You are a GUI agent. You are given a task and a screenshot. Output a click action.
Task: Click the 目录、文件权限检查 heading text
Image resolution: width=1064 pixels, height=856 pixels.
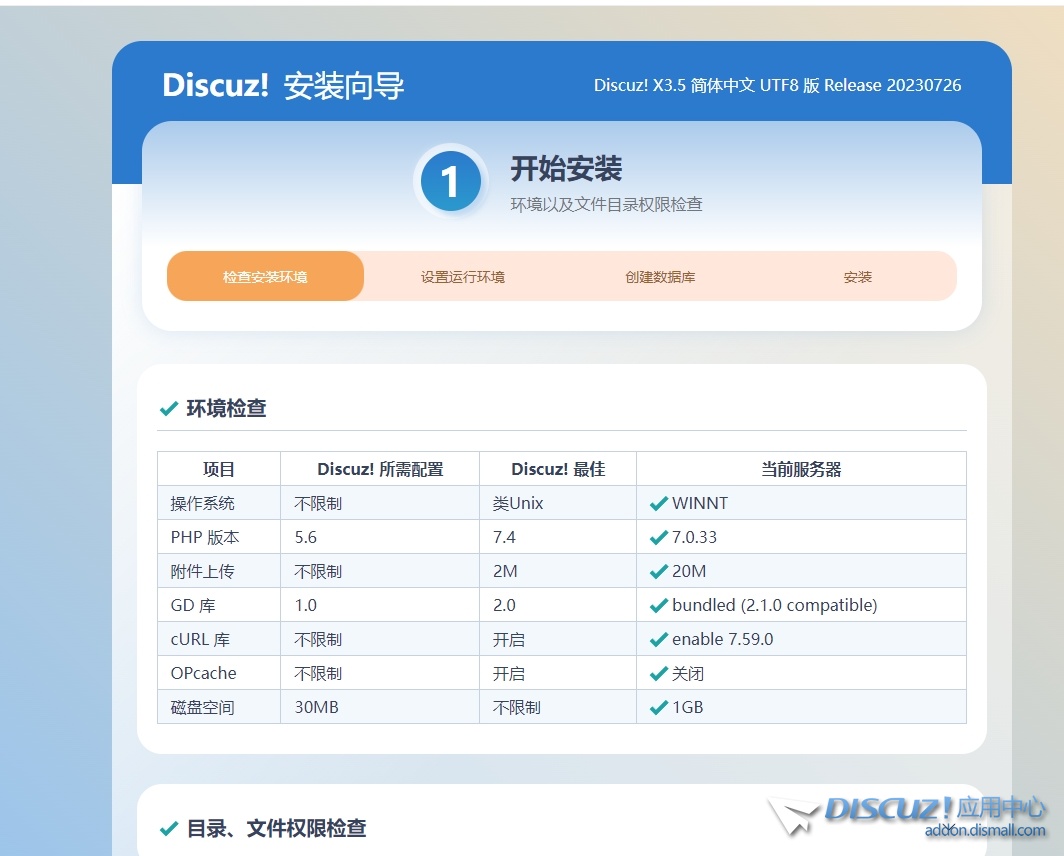pos(277,829)
